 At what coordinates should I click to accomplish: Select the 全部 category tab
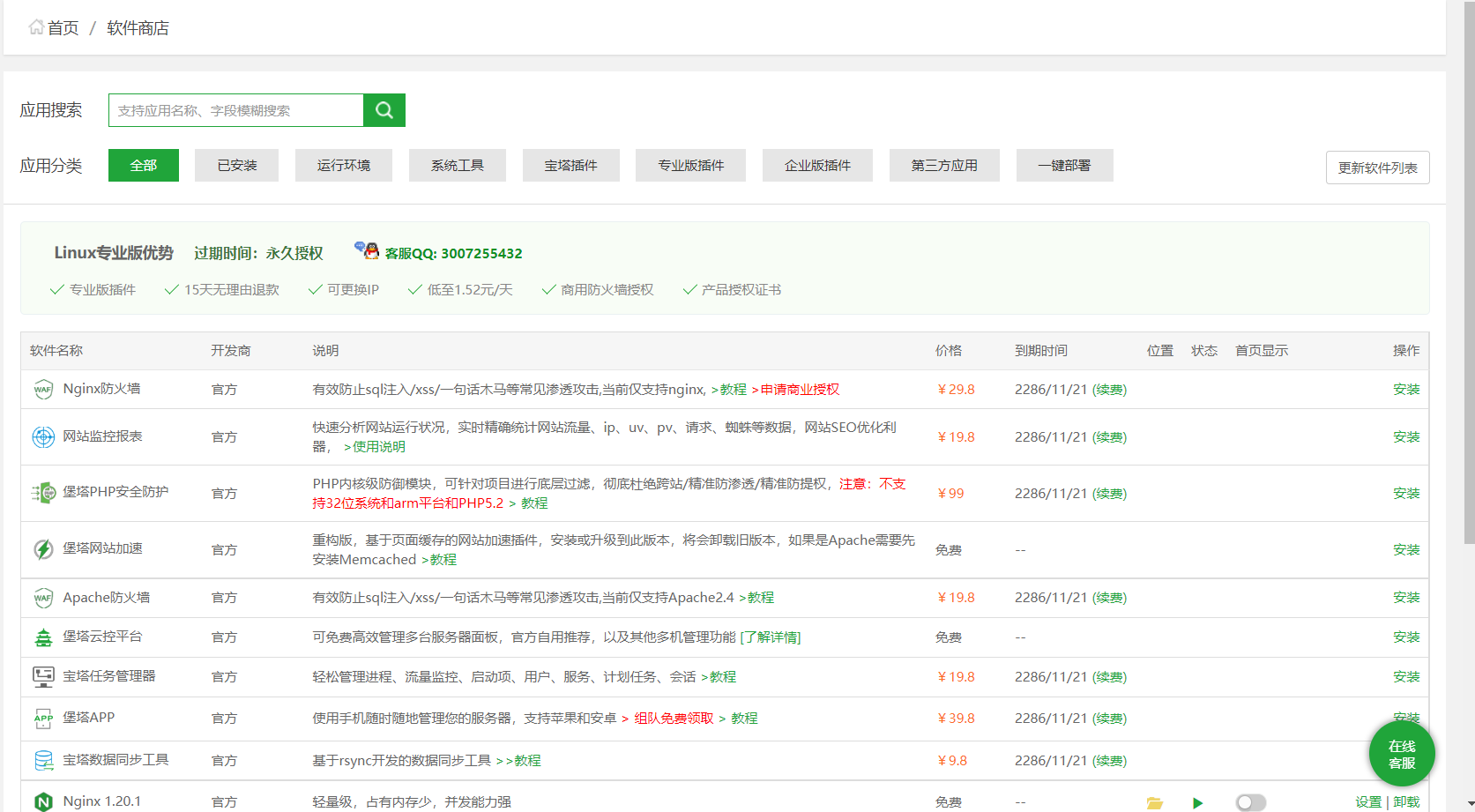pos(144,165)
